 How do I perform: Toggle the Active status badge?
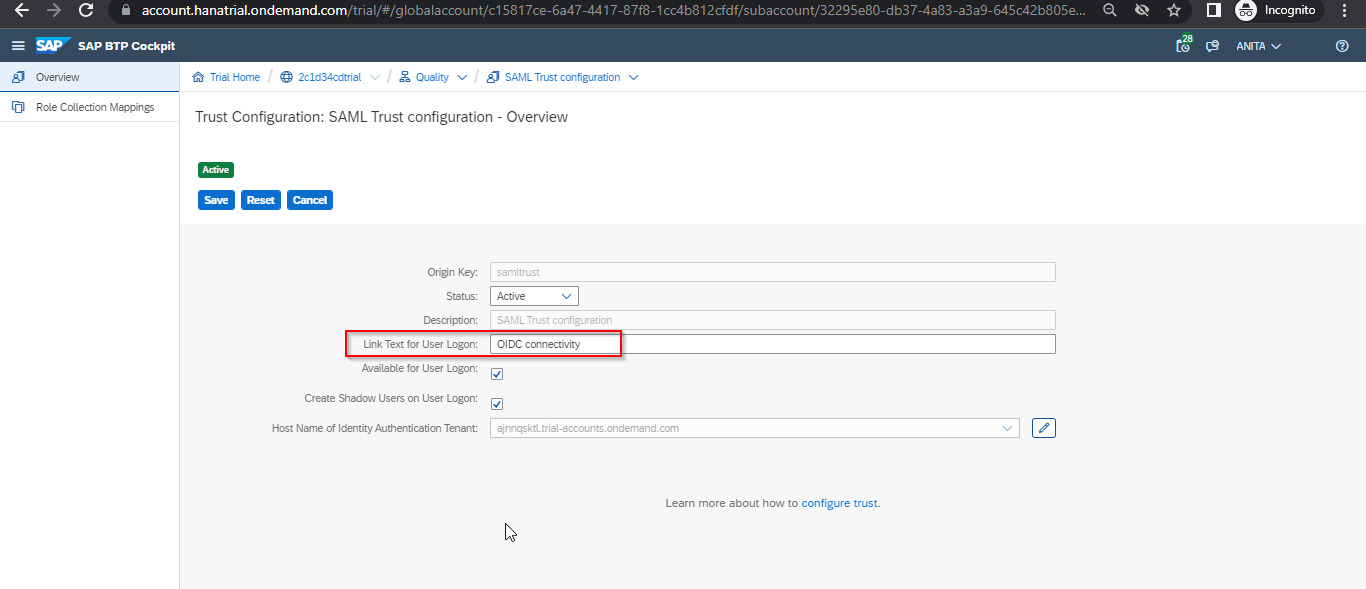(215, 169)
